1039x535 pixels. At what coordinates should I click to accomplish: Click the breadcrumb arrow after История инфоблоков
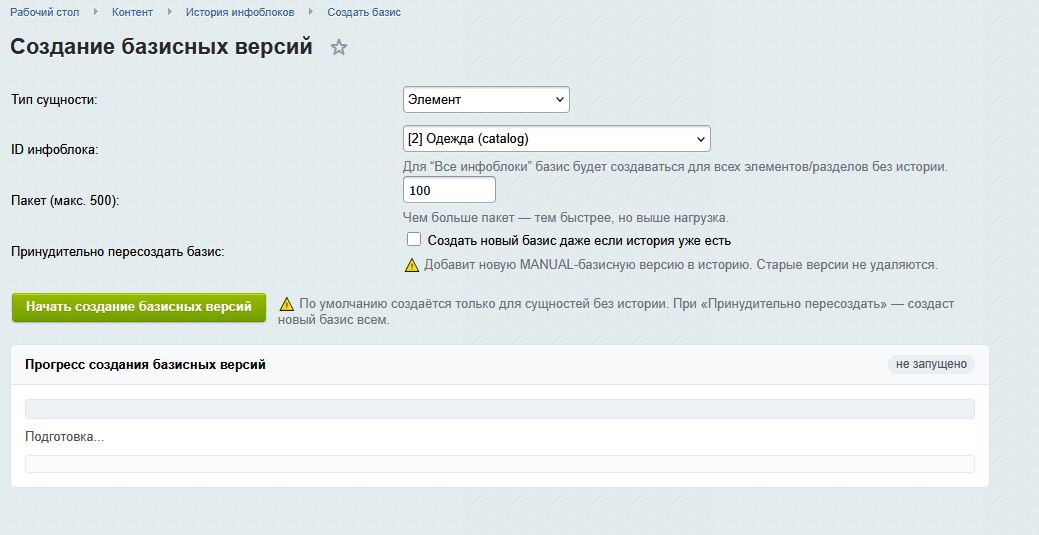311,12
